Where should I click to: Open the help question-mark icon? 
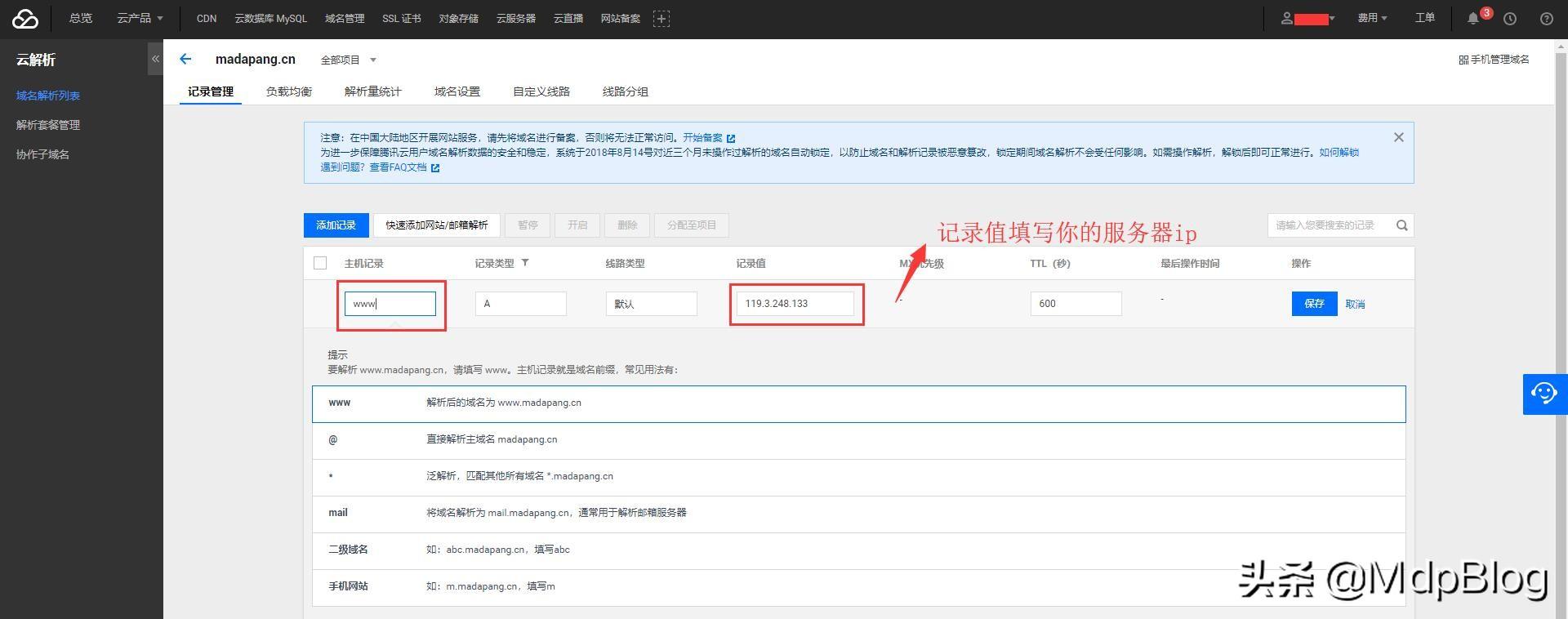1547,19
